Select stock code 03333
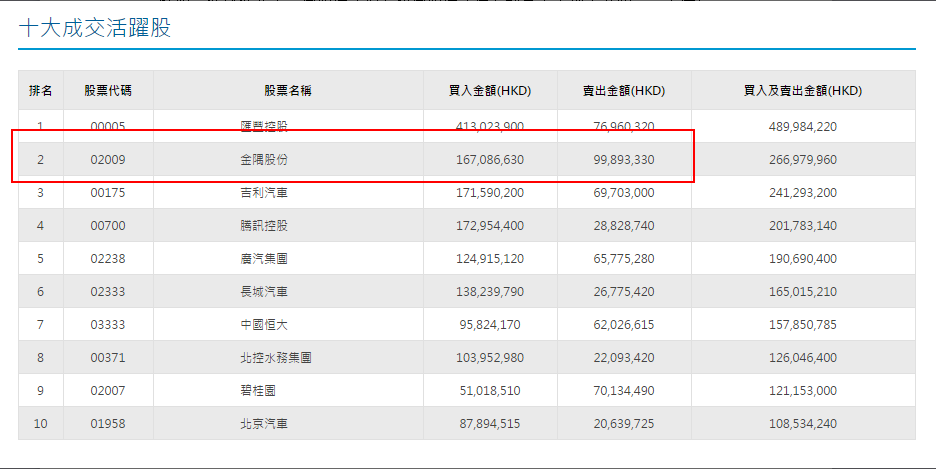This screenshot has height=469, width=936. tap(108, 325)
